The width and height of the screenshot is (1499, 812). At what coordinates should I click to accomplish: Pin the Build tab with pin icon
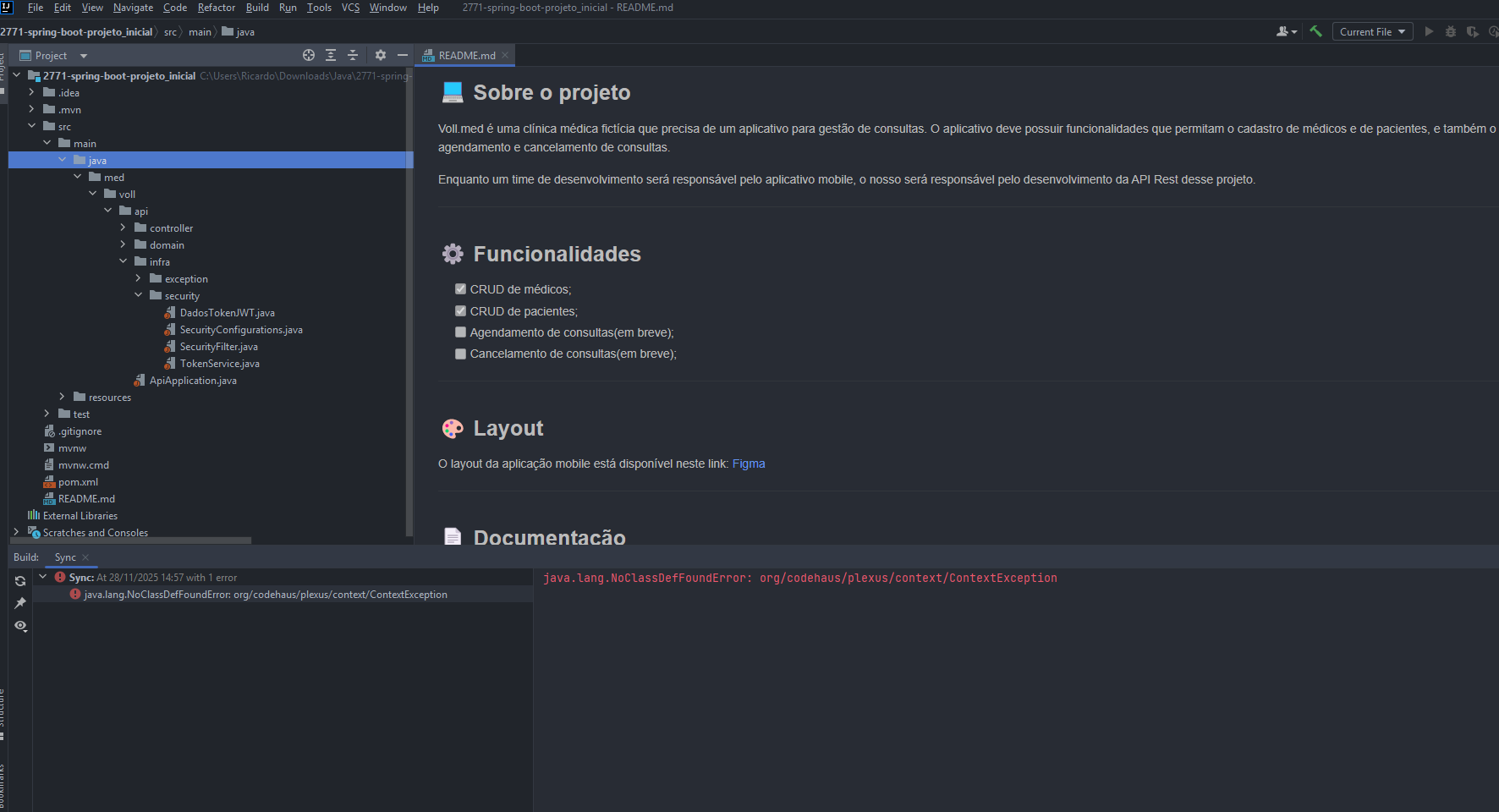(20, 603)
